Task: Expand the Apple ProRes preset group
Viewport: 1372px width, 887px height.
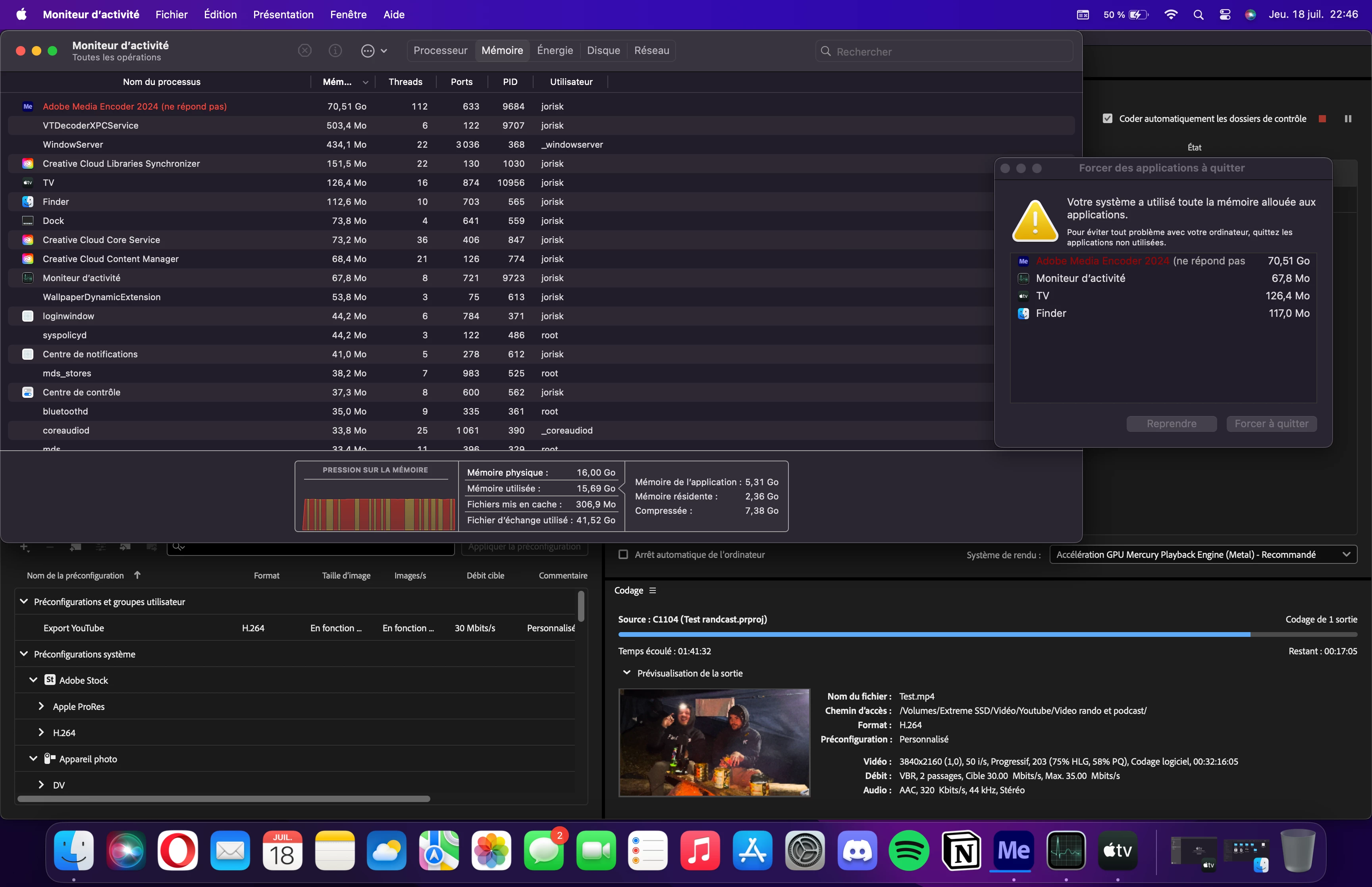Action: [x=41, y=706]
